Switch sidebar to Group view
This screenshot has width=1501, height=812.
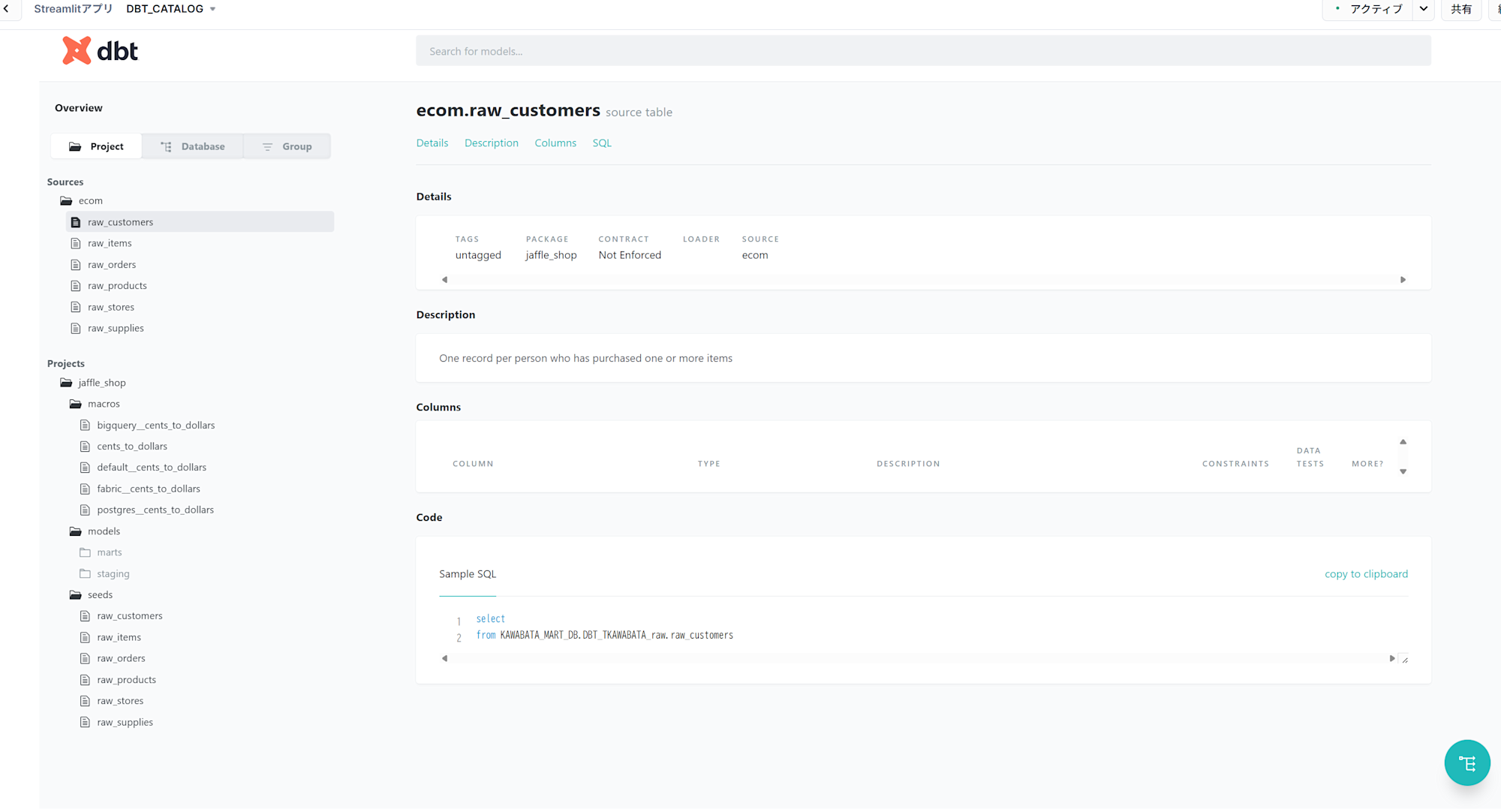pos(287,146)
